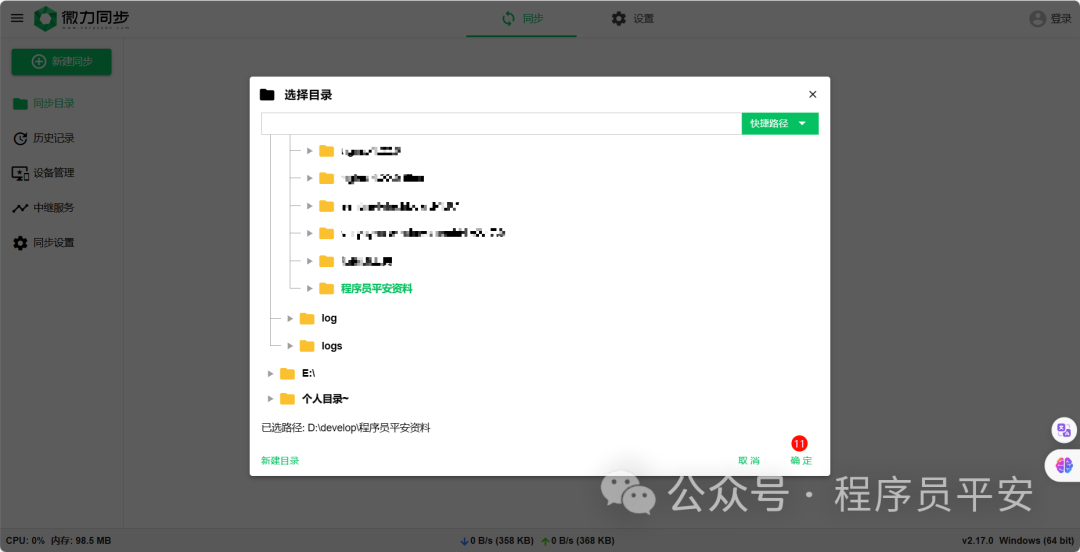
Task: Click the v2.17.0 version text
Action: pyautogui.click(x=978, y=540)
